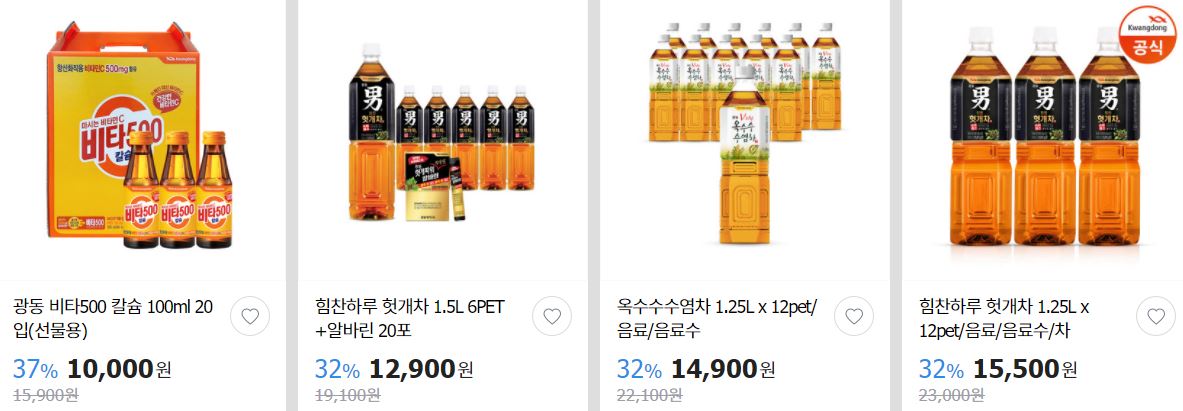This screenshot has width=1183, height=411.
Task: Click the crossed-out 23,000원 original price
Action: pyautogui.click(x=951, y=394)
